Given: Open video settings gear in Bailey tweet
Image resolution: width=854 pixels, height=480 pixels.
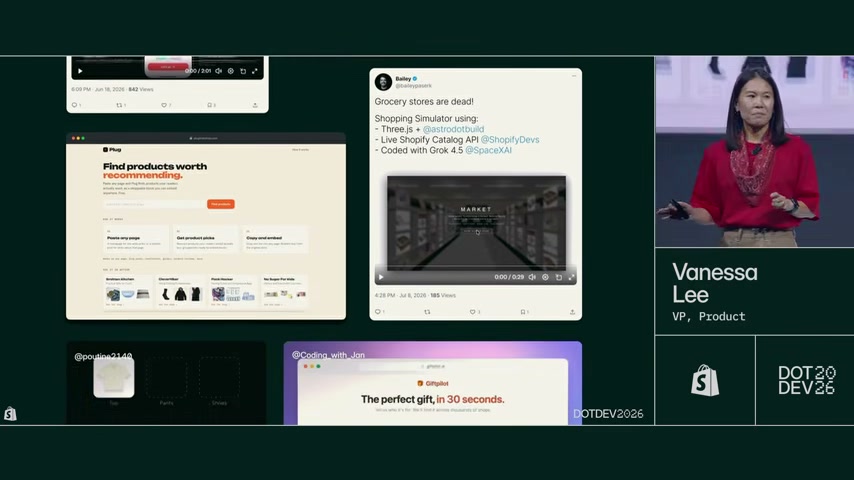Looking at the screenshot, I should (x=545, y=277).
